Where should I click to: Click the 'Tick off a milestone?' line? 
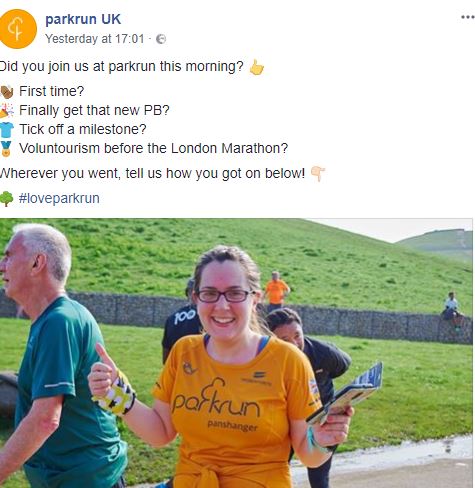pos(83,129)
